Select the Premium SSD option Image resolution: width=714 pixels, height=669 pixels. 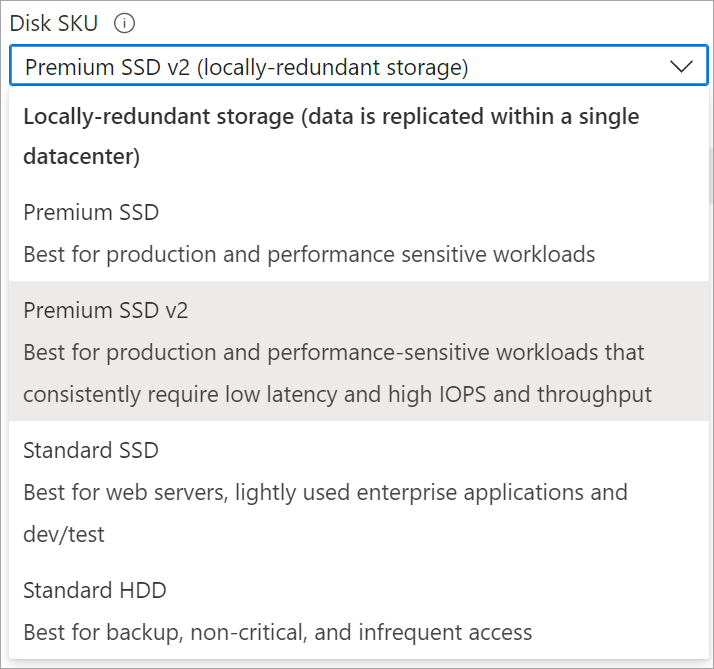[91, 212]
